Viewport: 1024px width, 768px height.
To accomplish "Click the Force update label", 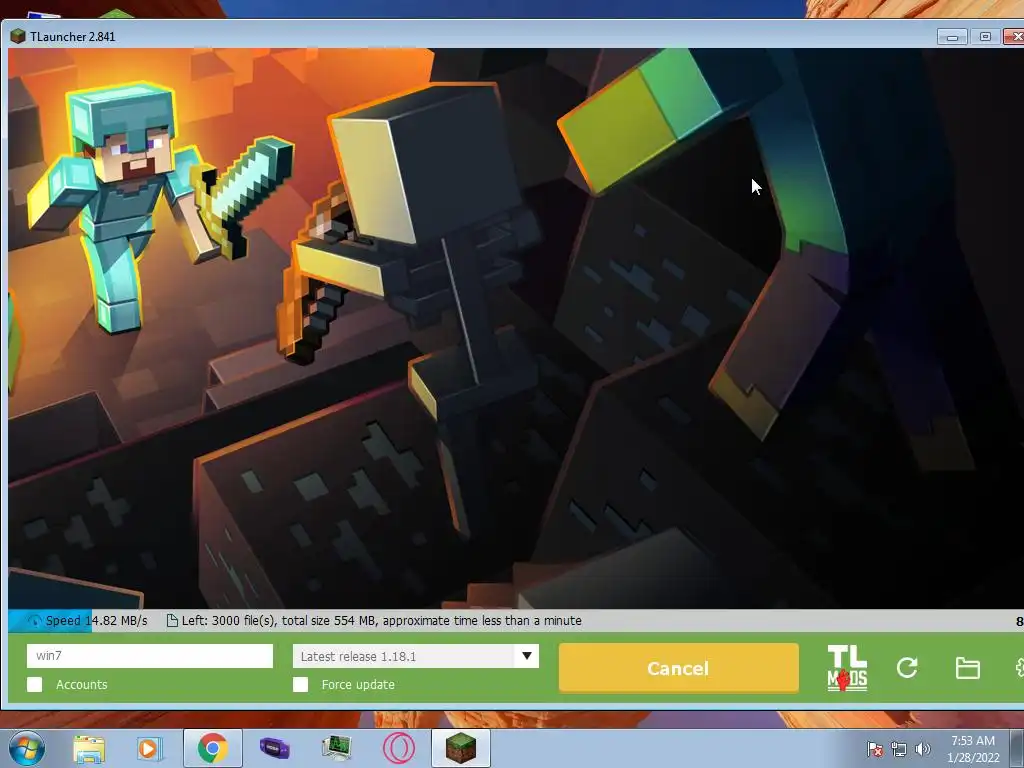I will tap(358, 684).
